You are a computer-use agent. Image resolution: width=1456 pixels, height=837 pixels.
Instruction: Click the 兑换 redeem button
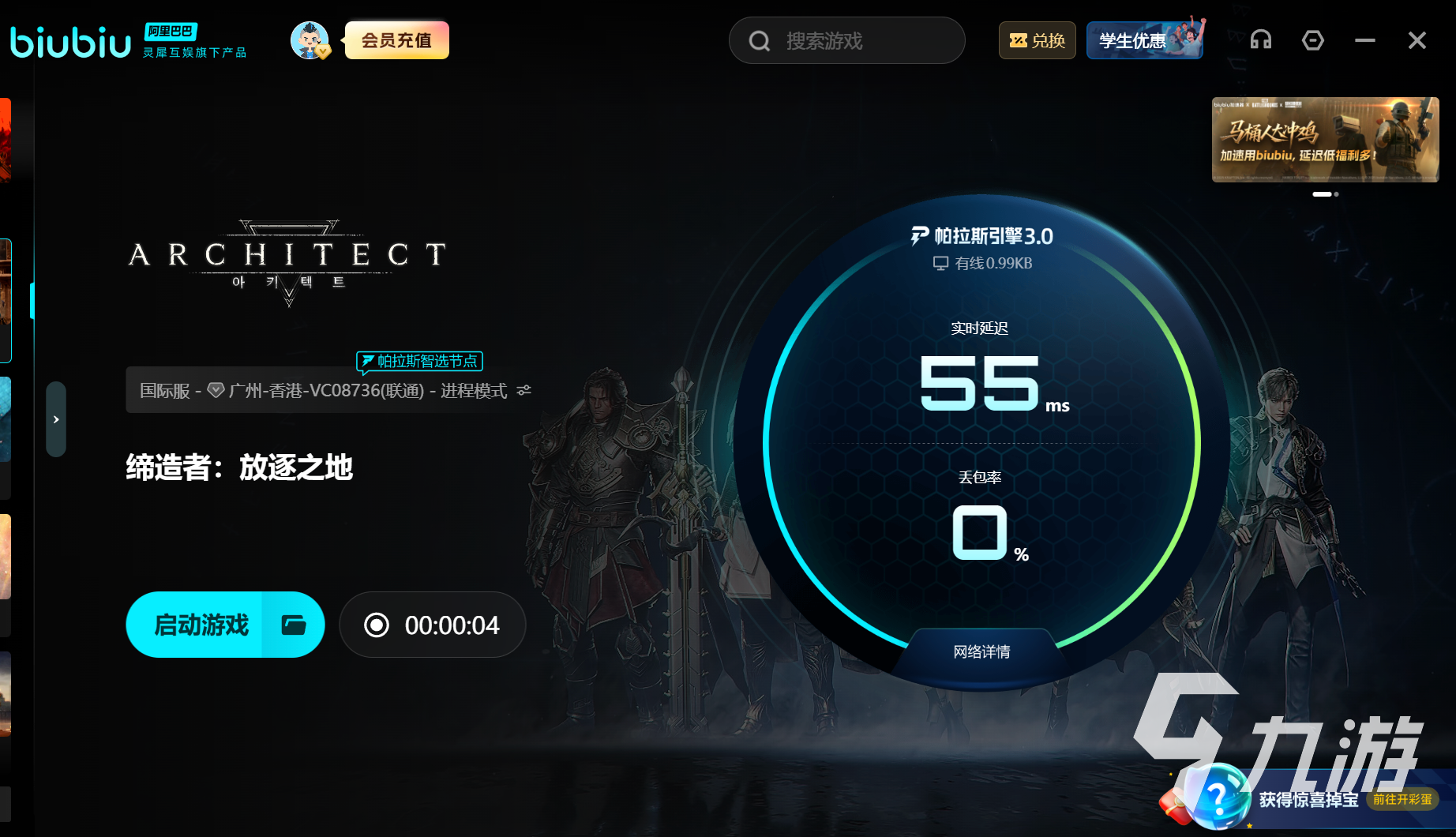tap(1038, 40)
